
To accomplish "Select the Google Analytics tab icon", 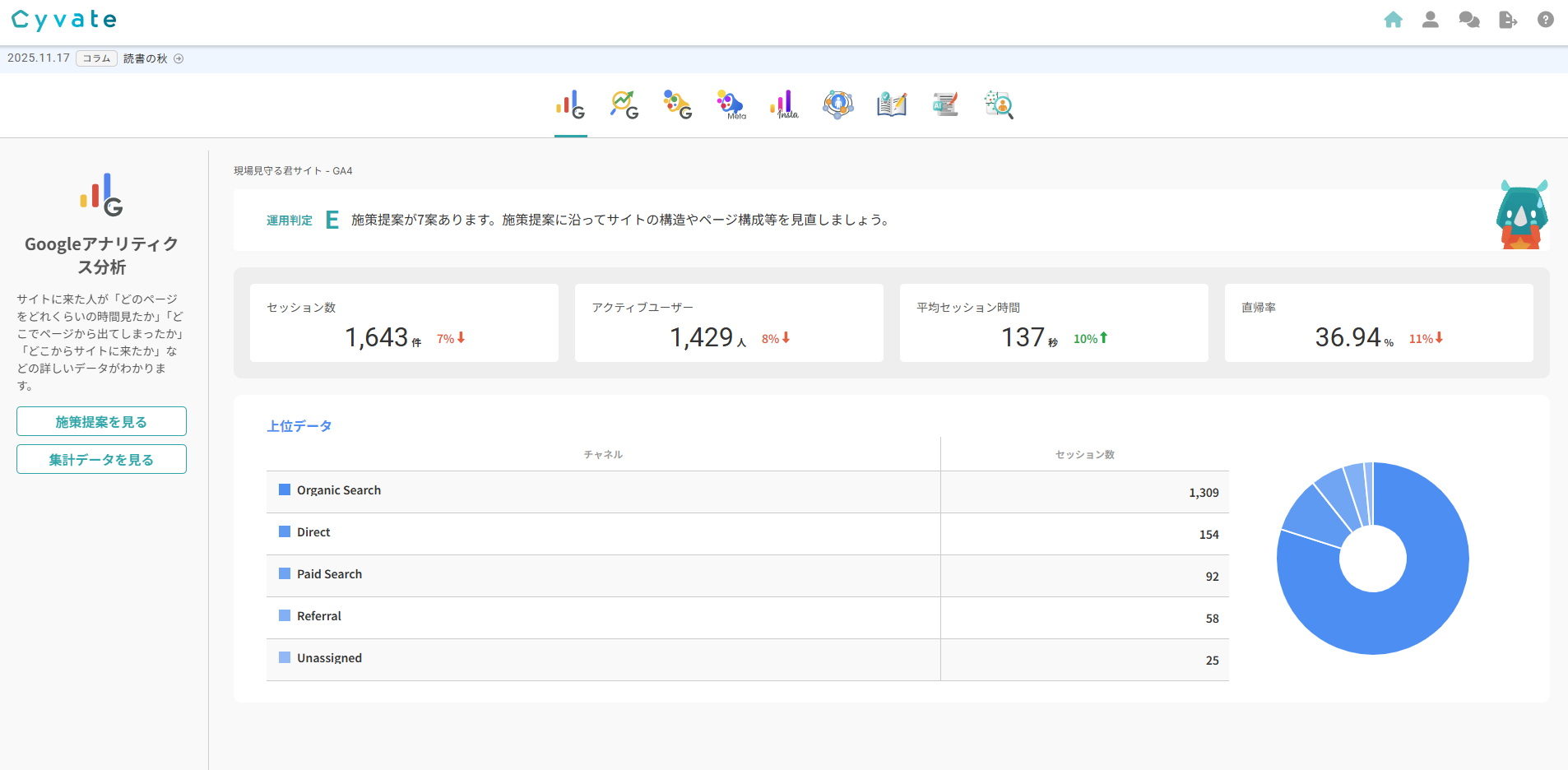I will (571, 104).
